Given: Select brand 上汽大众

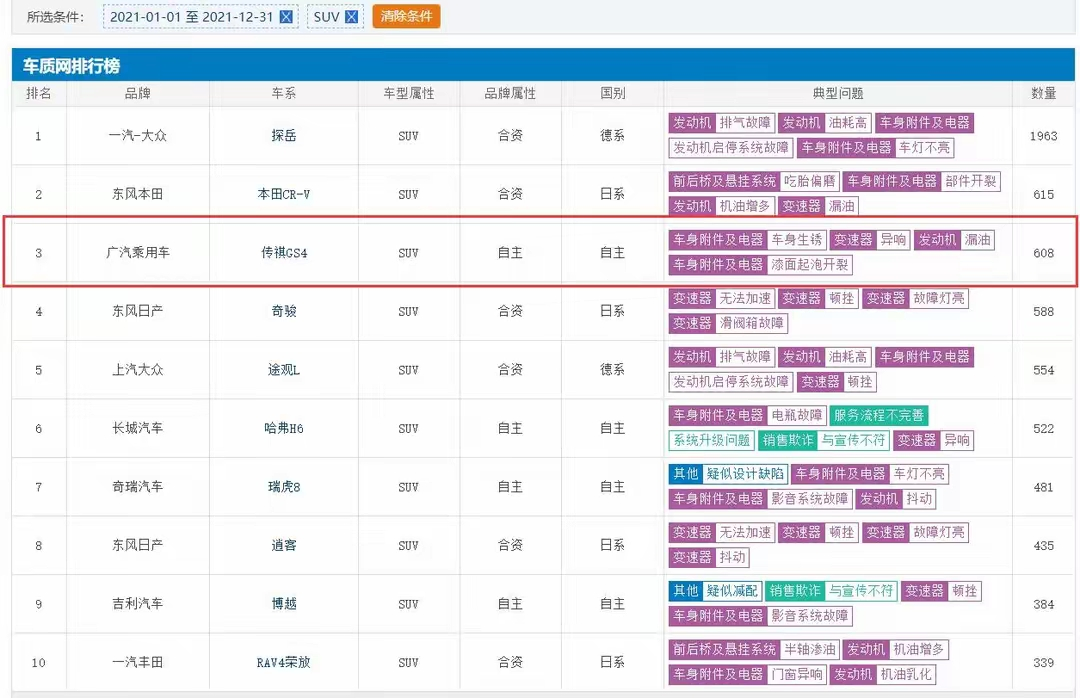Looking at the screenshot, I should (x=138, y=370).
